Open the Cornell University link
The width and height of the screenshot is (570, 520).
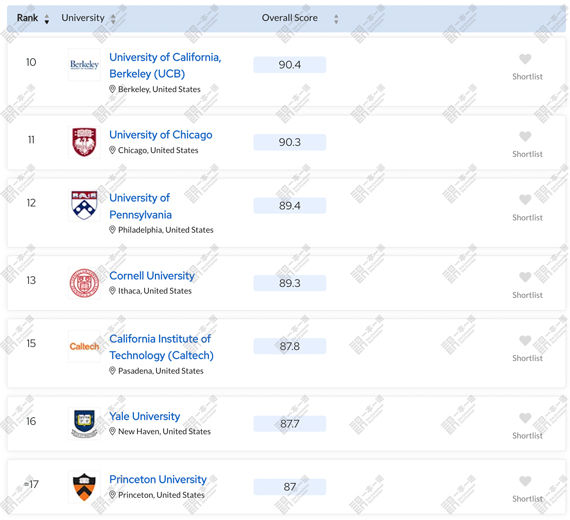pos(152,276)
